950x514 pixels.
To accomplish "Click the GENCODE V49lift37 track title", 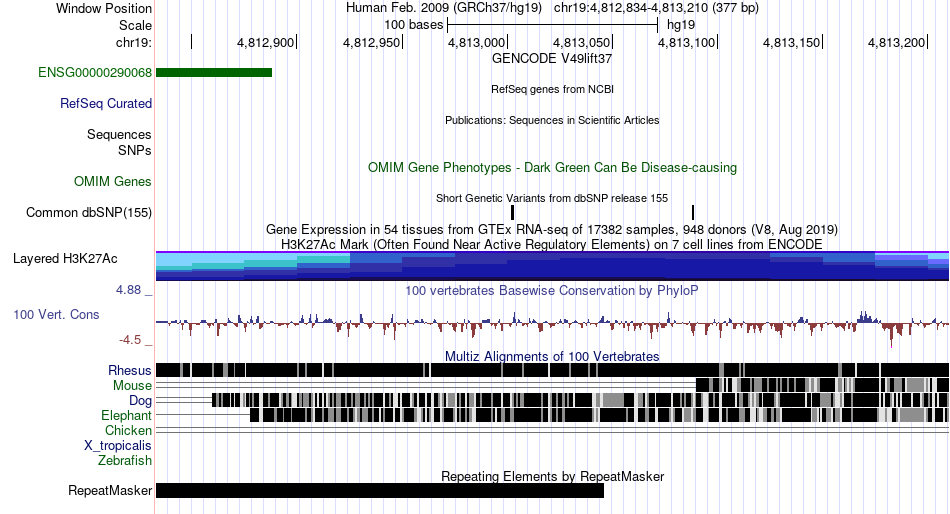I will tap(552, 59).
